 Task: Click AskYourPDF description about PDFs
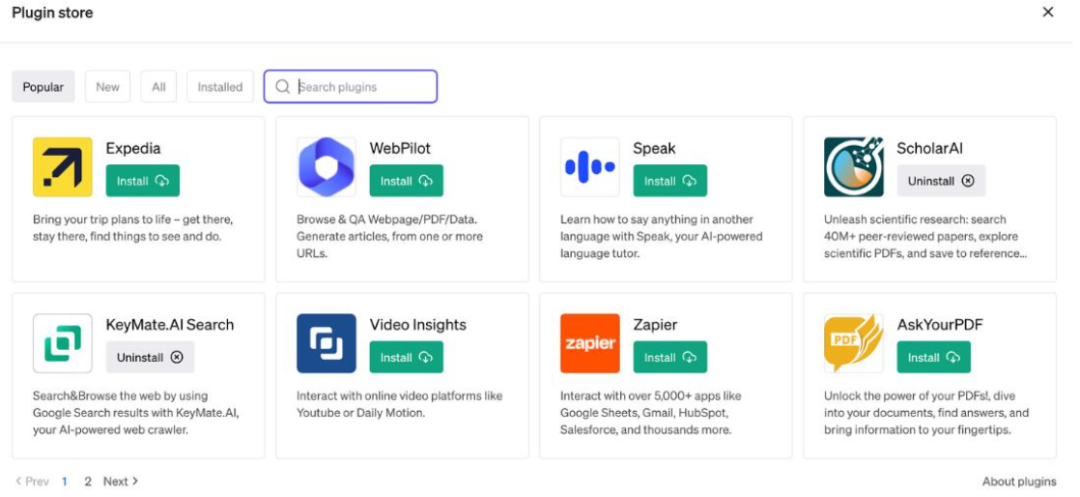(926, 412)
